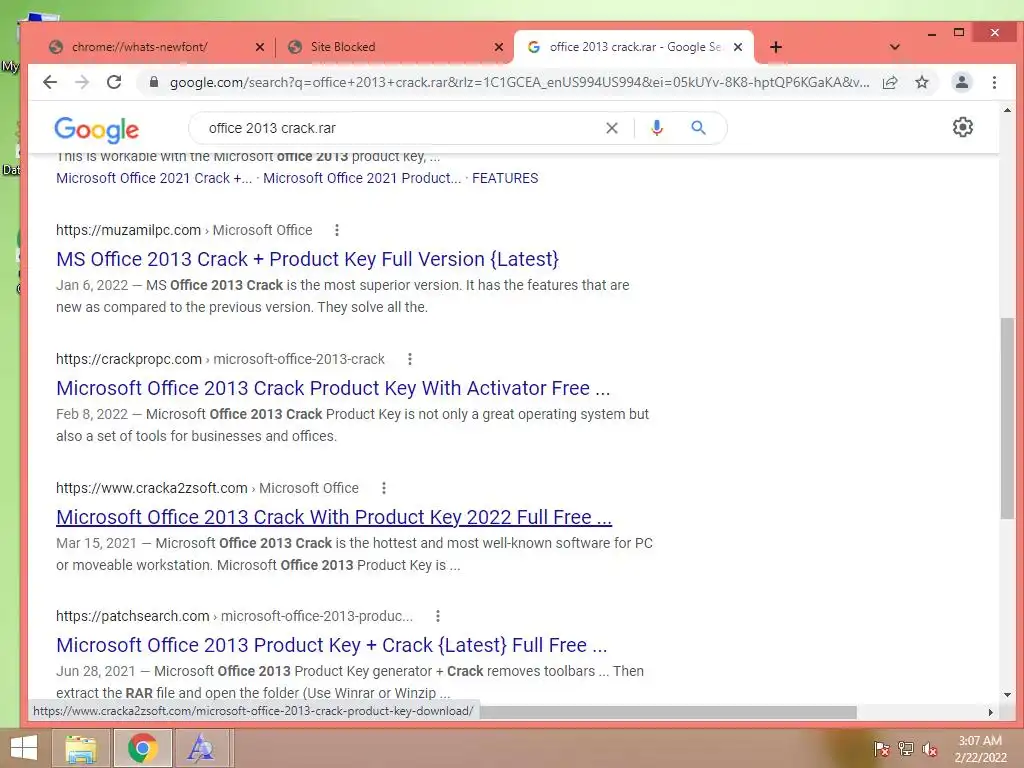Open the Microsoft Office 2021 Product... sitelink

pos(362,178)
